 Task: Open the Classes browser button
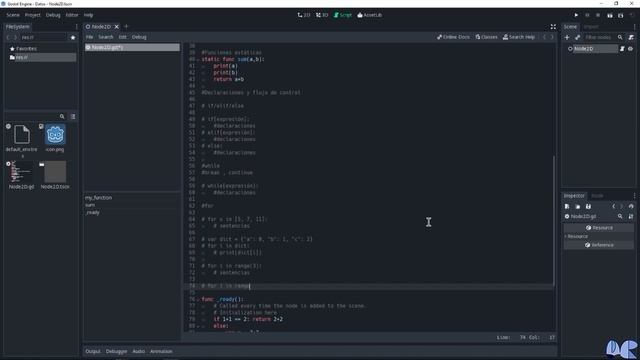pos(487,37)
